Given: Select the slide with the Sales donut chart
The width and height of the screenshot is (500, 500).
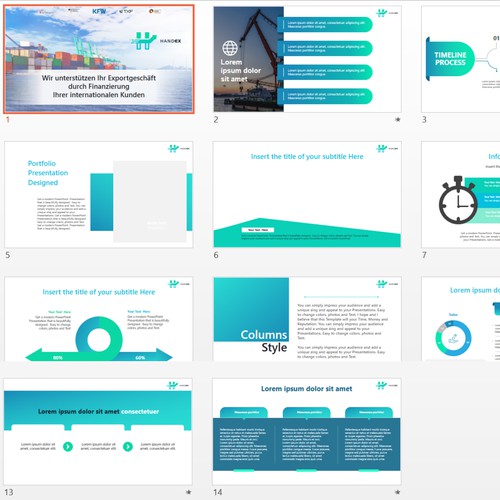Looking at the screenshot, I should coord(461,319).
